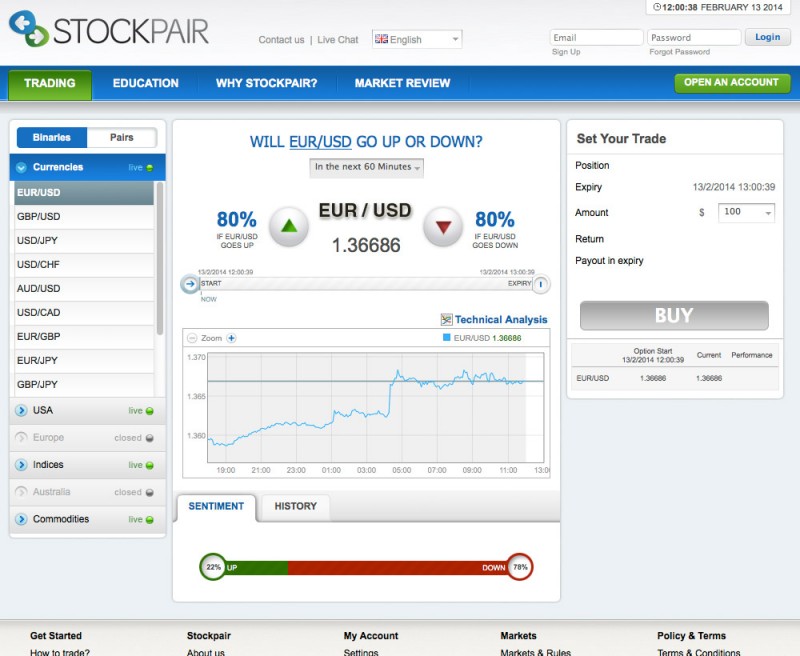This screenshot has width=800, height=656.
Task: Open the 'In the next 60 Minutes' dropdown
Action: click(366, 167)
